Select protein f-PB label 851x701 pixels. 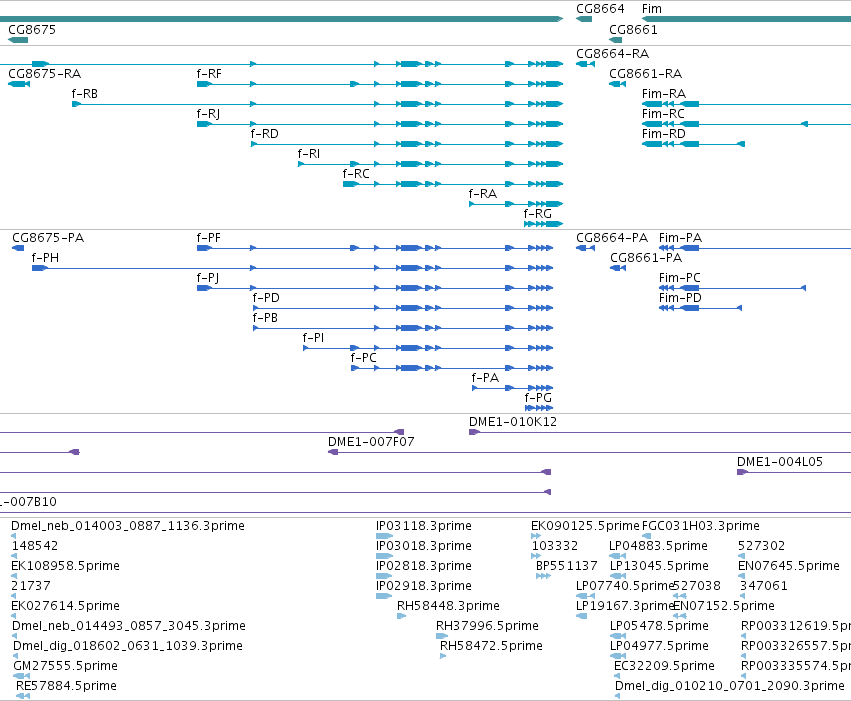[265, 318]
